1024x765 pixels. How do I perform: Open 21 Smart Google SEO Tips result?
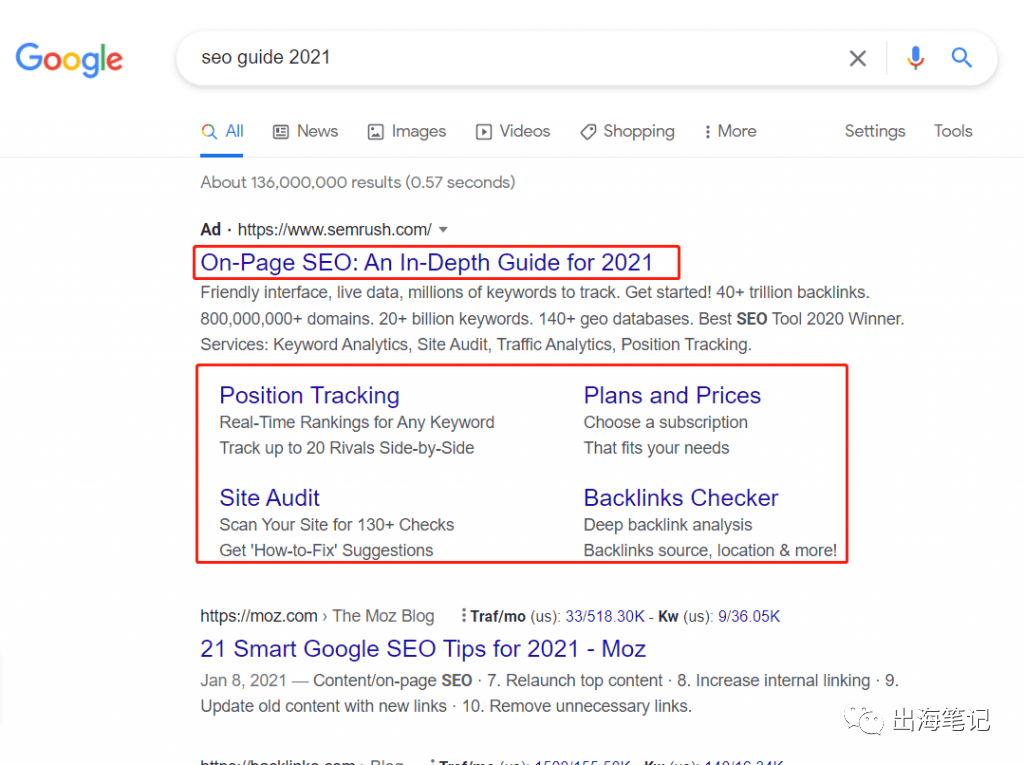click(x=423, y=649)
